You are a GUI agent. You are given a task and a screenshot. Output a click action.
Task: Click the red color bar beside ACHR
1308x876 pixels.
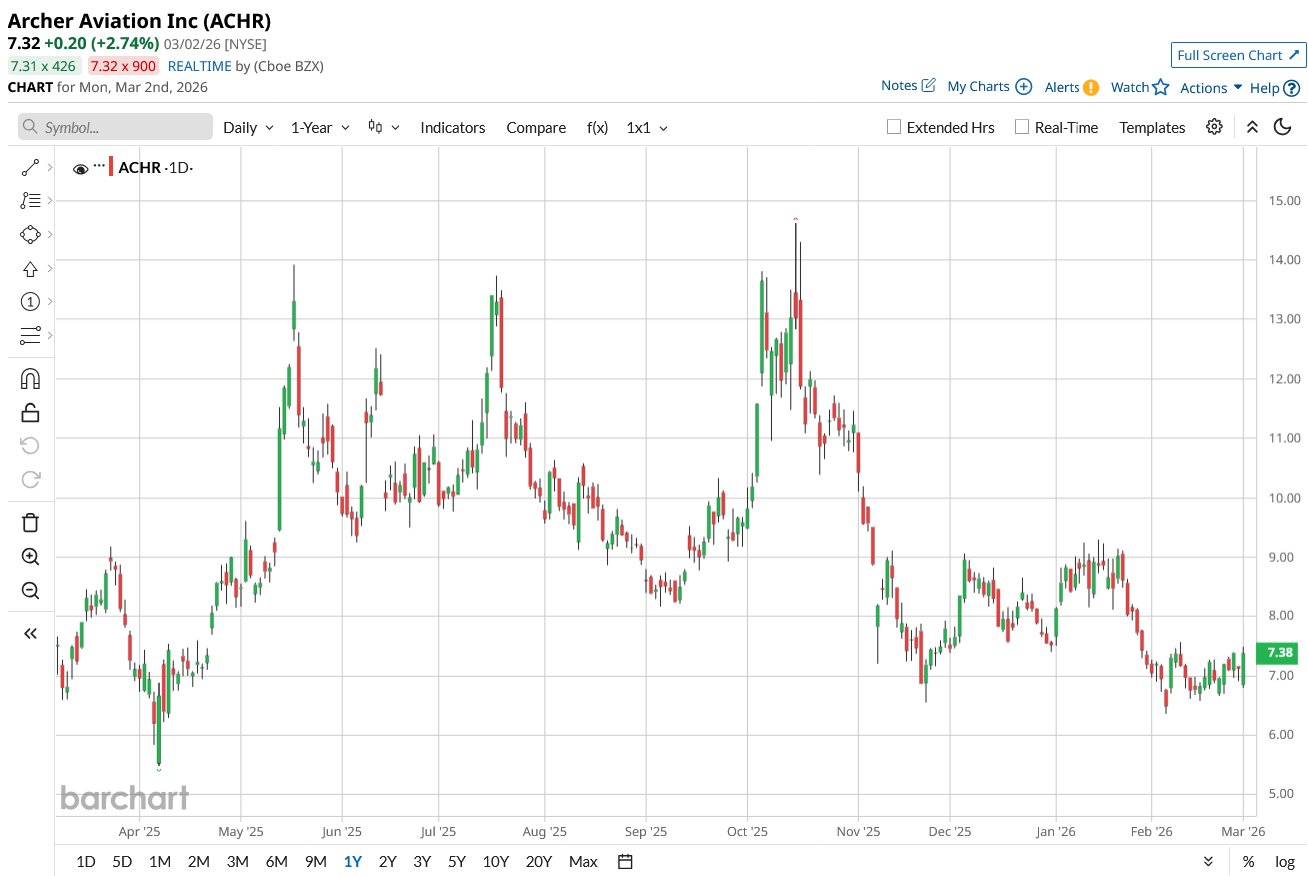pos(111,167)
